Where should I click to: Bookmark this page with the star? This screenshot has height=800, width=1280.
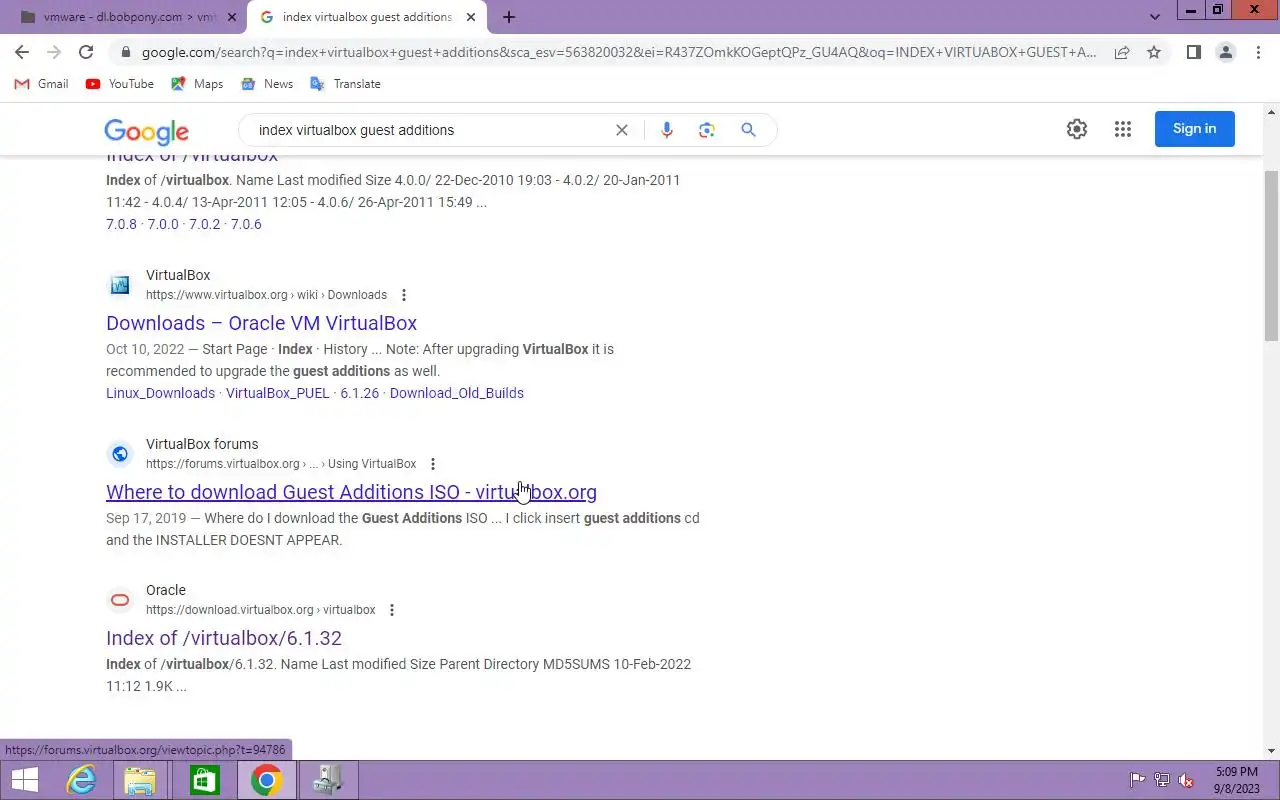pos(1154,52)
